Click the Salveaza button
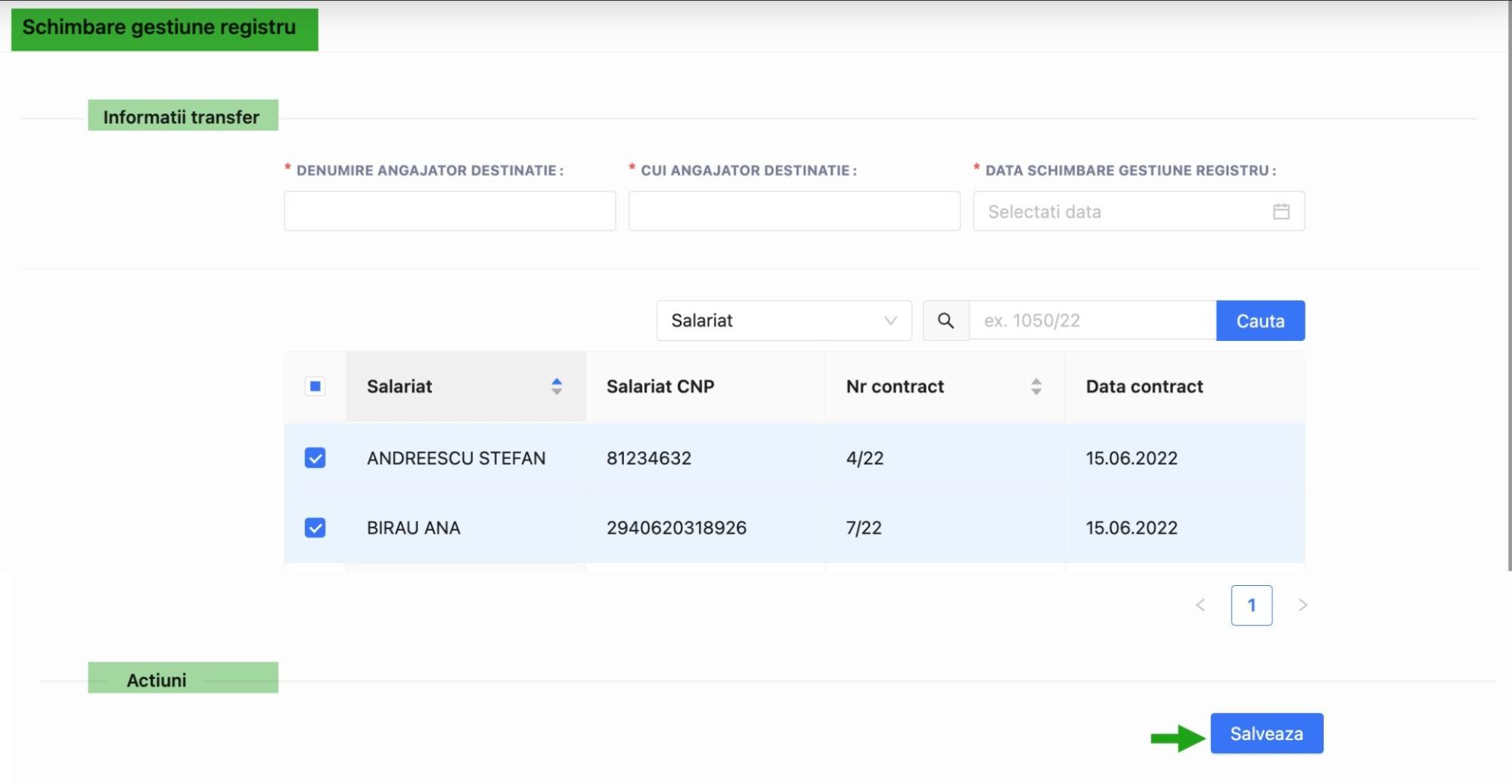Viewport: 1512px width, 784px height. pos(1266,733)
